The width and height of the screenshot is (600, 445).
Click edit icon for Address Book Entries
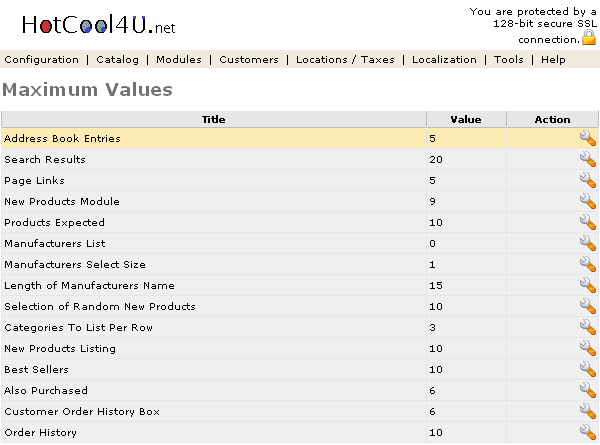point(587,139)
